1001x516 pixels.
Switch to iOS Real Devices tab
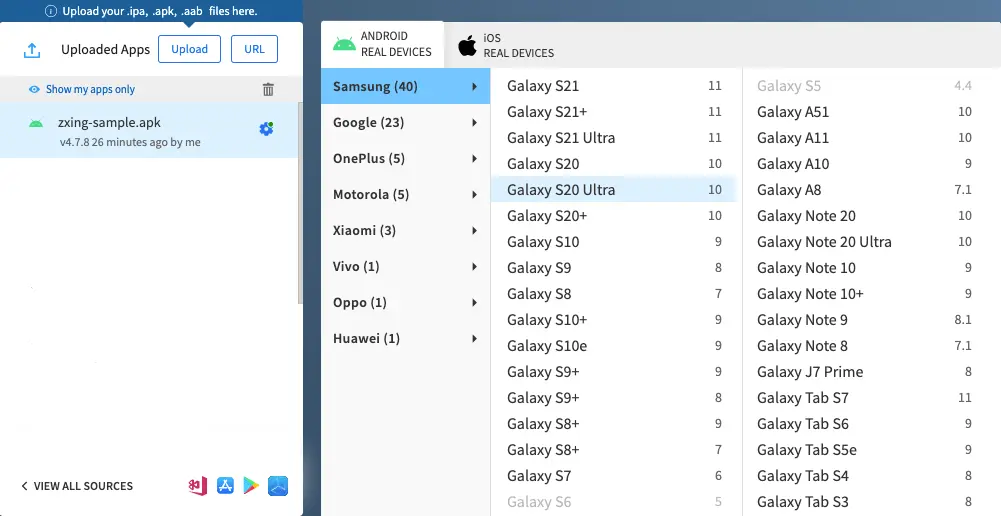[x=506, y=45]
